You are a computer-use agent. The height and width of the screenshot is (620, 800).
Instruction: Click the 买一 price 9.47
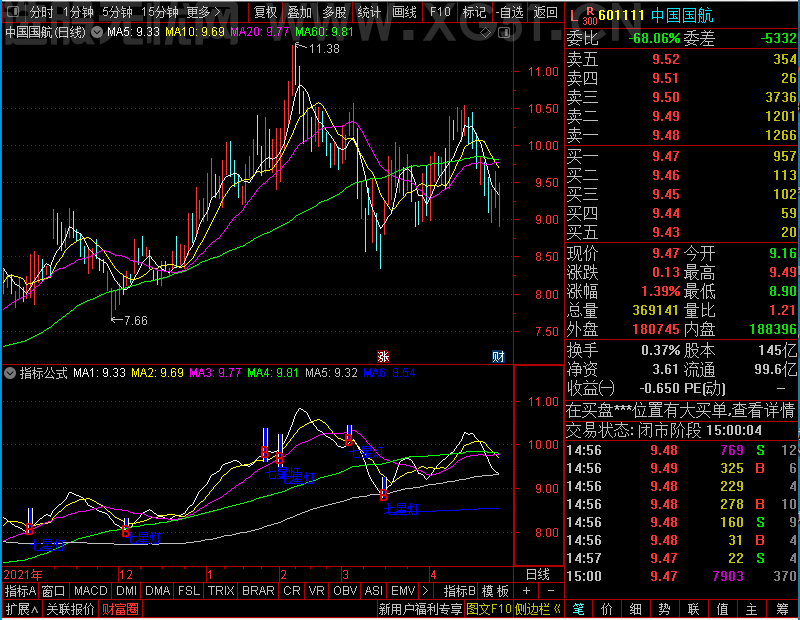pyautogui.click(x=666, y=156)
